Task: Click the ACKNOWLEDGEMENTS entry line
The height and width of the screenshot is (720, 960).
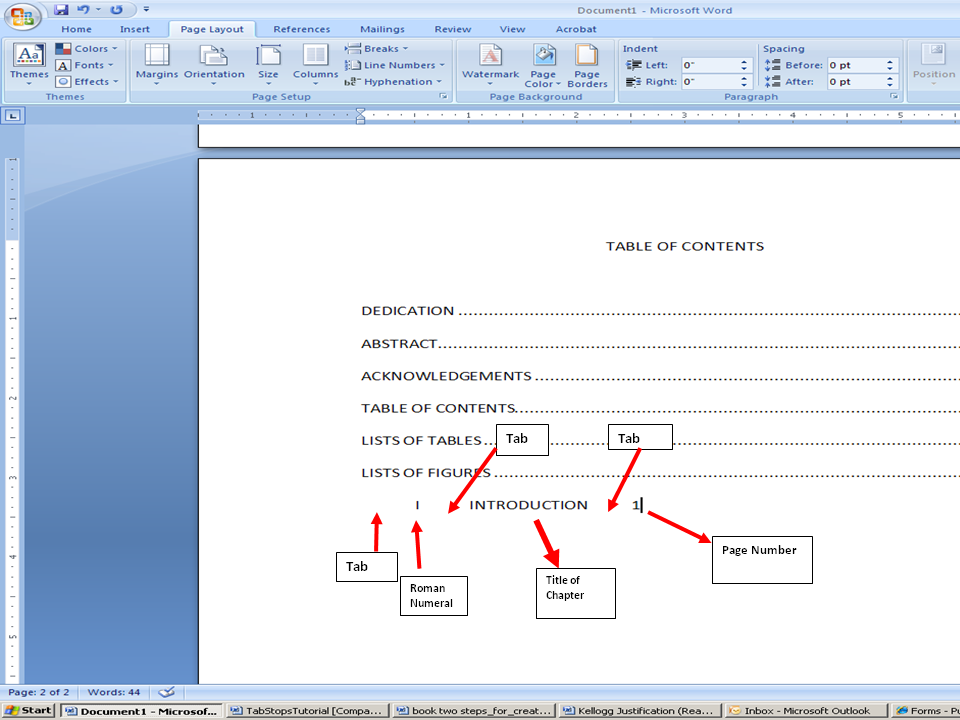Action: [660, 376]
